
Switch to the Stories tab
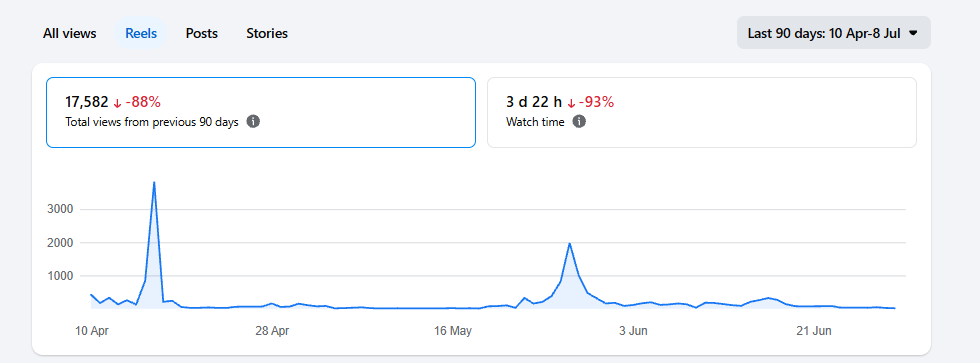pos(267,33)
